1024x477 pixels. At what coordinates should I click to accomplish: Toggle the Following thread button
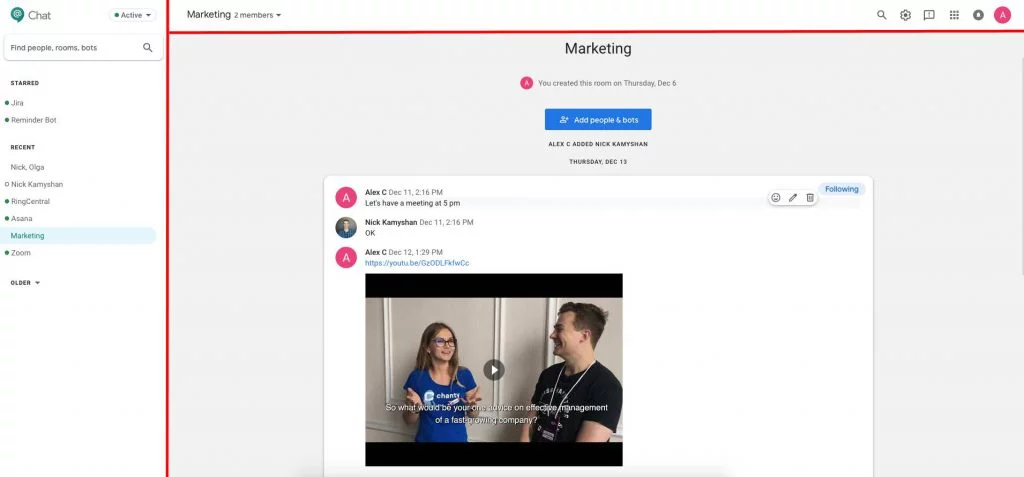[841, 189]
